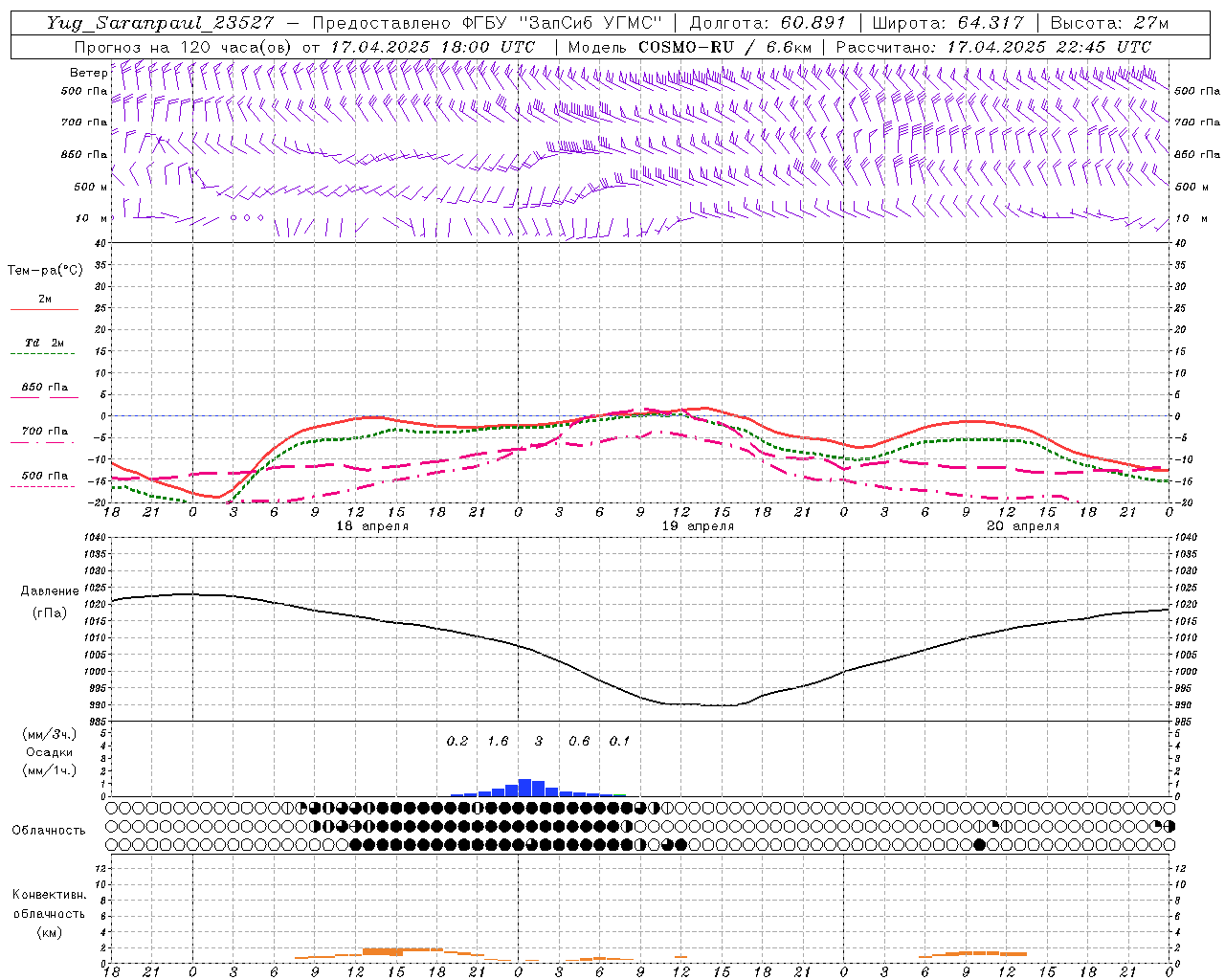Select the 700 гПа temperature legend entry

(x=44, y=432)
